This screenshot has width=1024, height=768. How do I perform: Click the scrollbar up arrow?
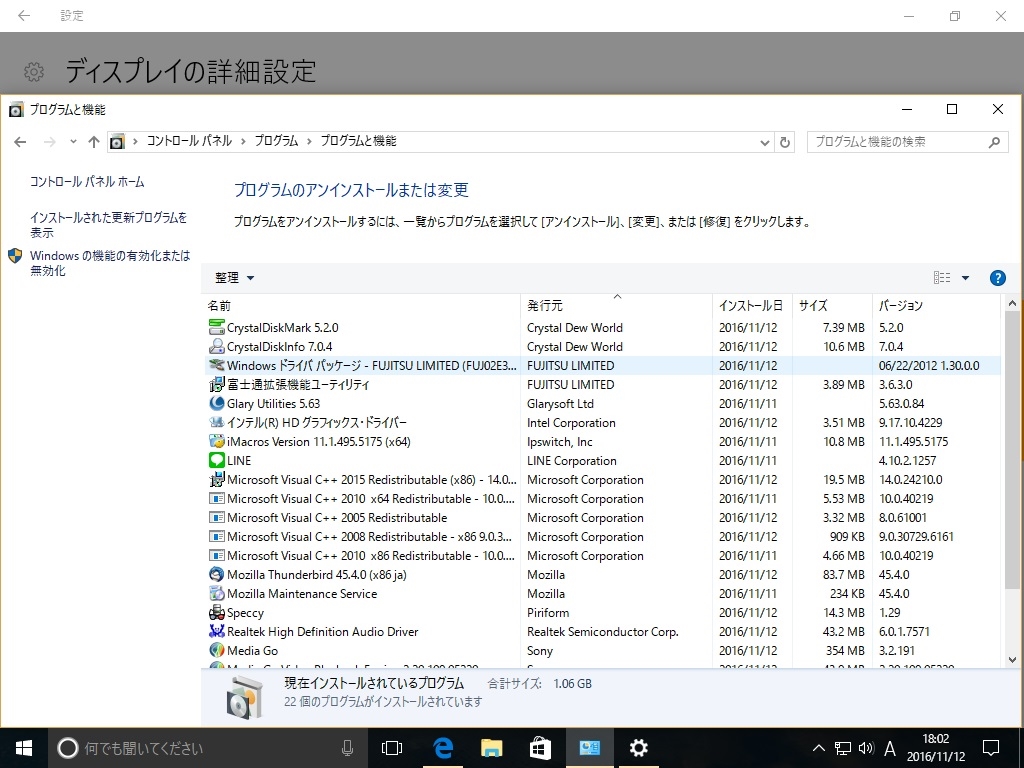[1012, 303]
